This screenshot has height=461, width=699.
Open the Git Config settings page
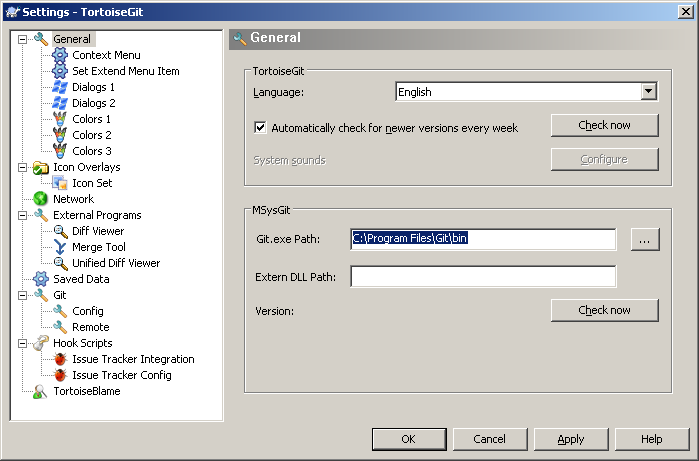tap(88, 311)
